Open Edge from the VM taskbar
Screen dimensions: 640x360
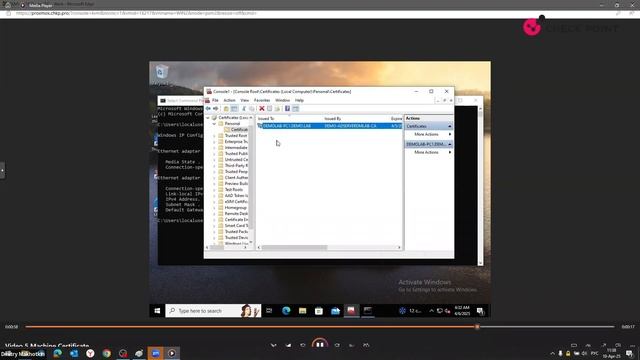tap(286, 311)
